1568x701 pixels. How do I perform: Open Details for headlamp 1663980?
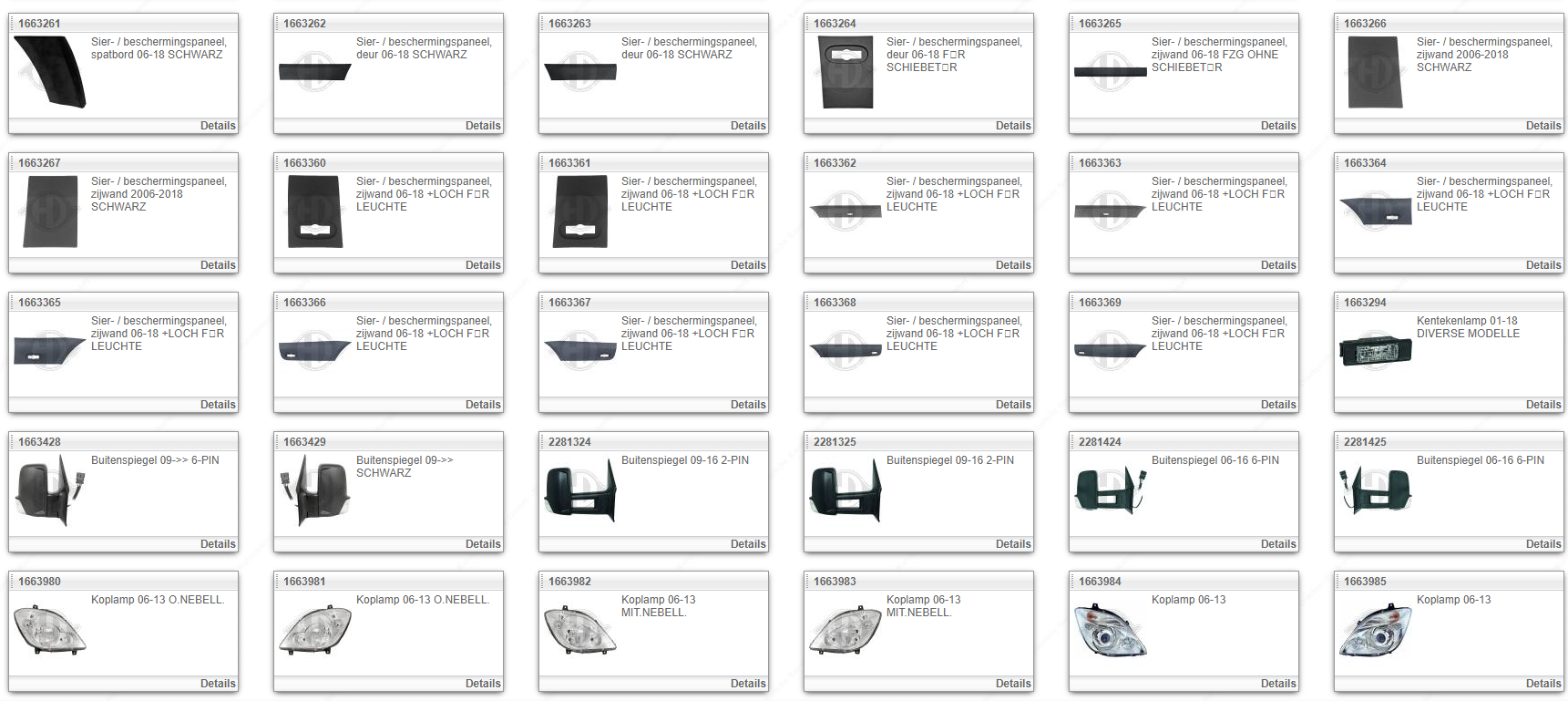point(218,684)
